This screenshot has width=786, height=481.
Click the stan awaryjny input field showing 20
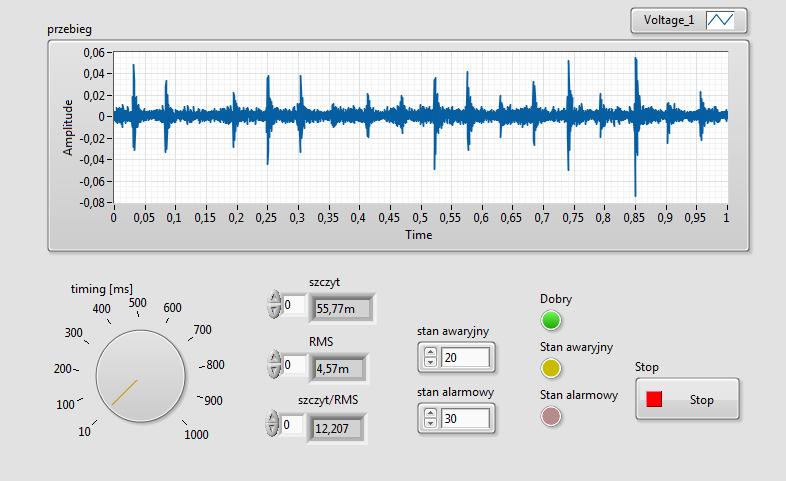(x=465, y=357)
